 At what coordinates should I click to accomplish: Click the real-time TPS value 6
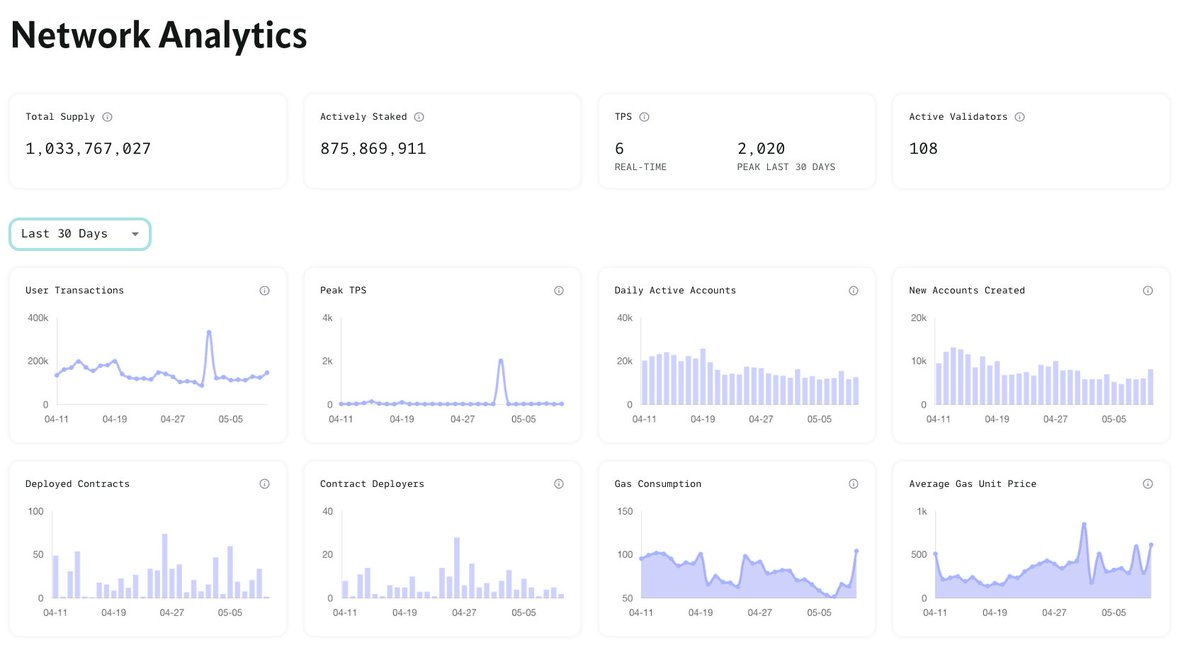619,149
